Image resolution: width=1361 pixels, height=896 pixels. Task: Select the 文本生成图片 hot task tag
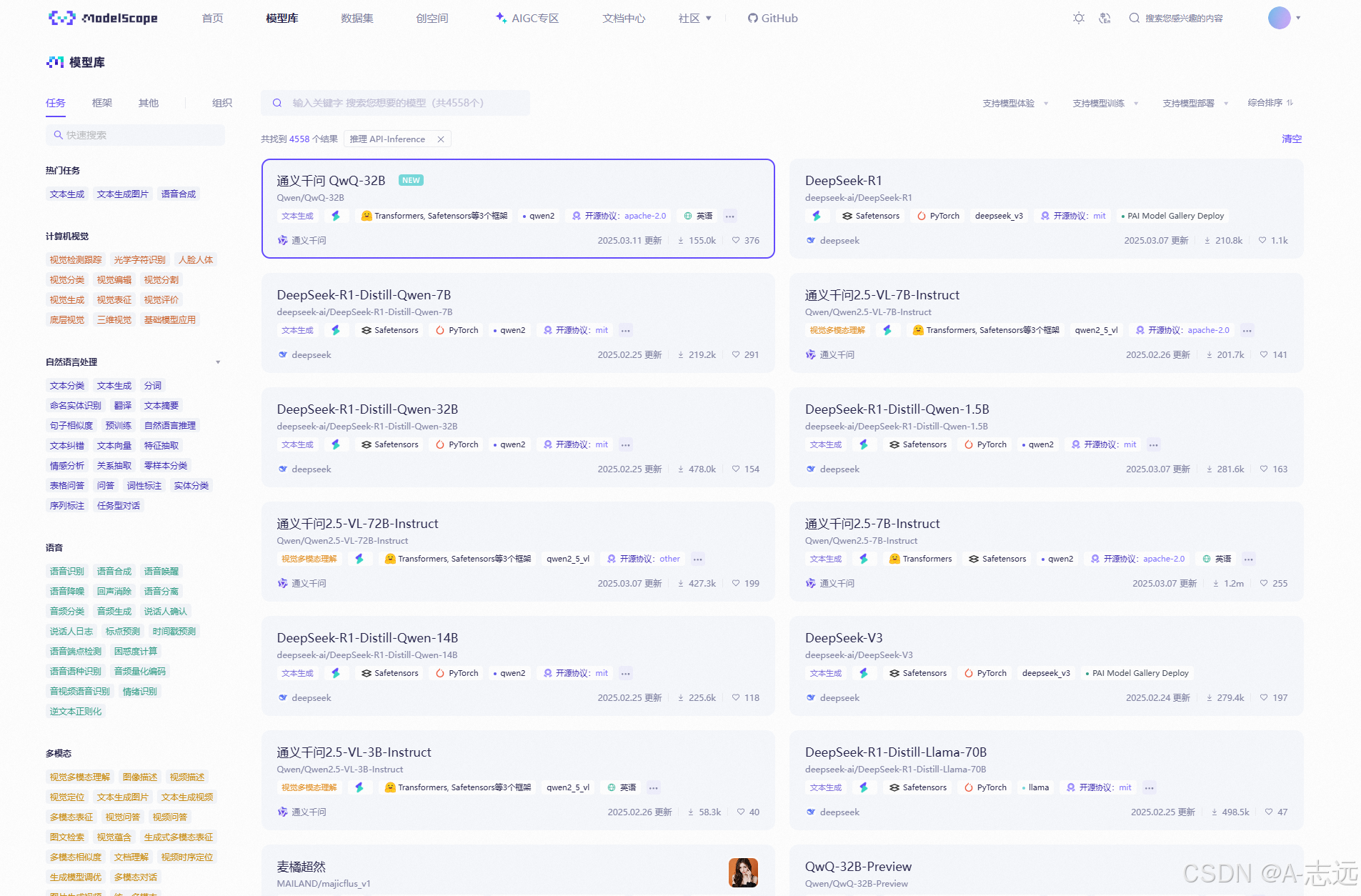(123, 194)
